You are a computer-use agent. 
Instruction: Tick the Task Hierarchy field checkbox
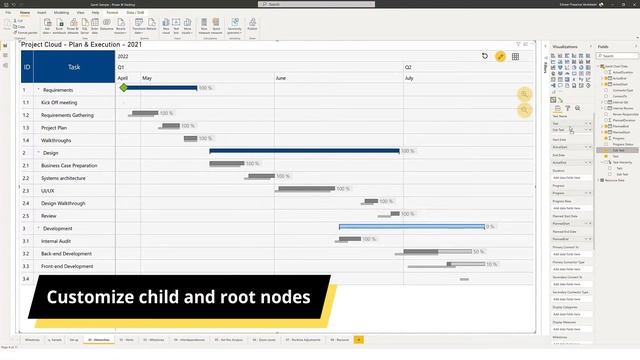tap(606, 162)
